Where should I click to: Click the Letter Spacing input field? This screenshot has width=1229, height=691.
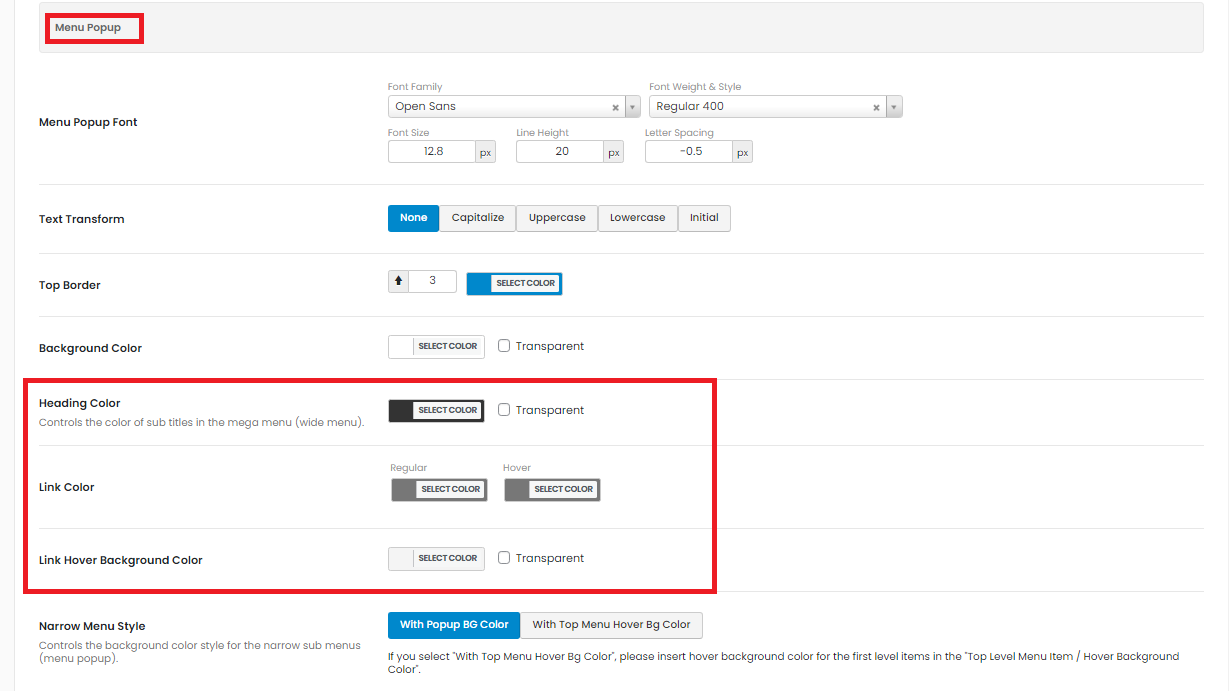(x=689, y=152)
